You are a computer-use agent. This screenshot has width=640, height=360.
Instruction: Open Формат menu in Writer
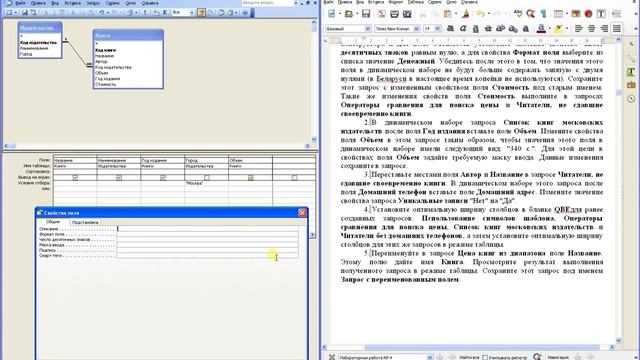pyautogui.click(x=395, y=2)
